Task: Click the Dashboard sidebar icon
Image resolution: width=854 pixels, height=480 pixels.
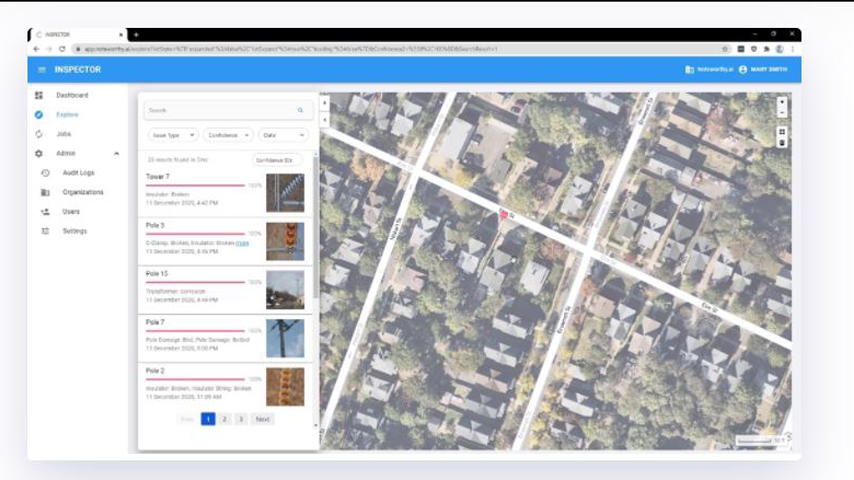Action: 39,95
